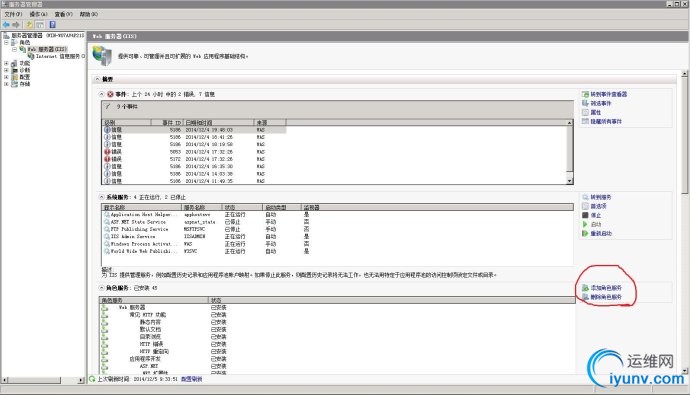Stop the service with the black 停止 icon
Viewport: 690px width, 395px height.
[x=585, y=215]
